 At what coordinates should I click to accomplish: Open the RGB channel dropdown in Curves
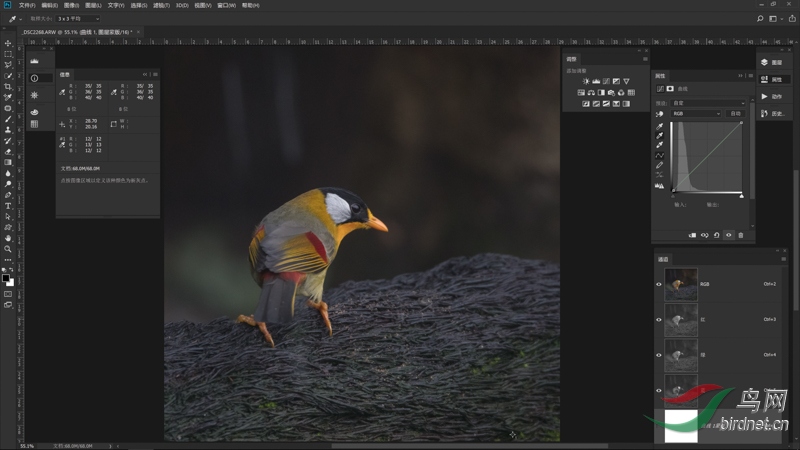coord(696,114)
